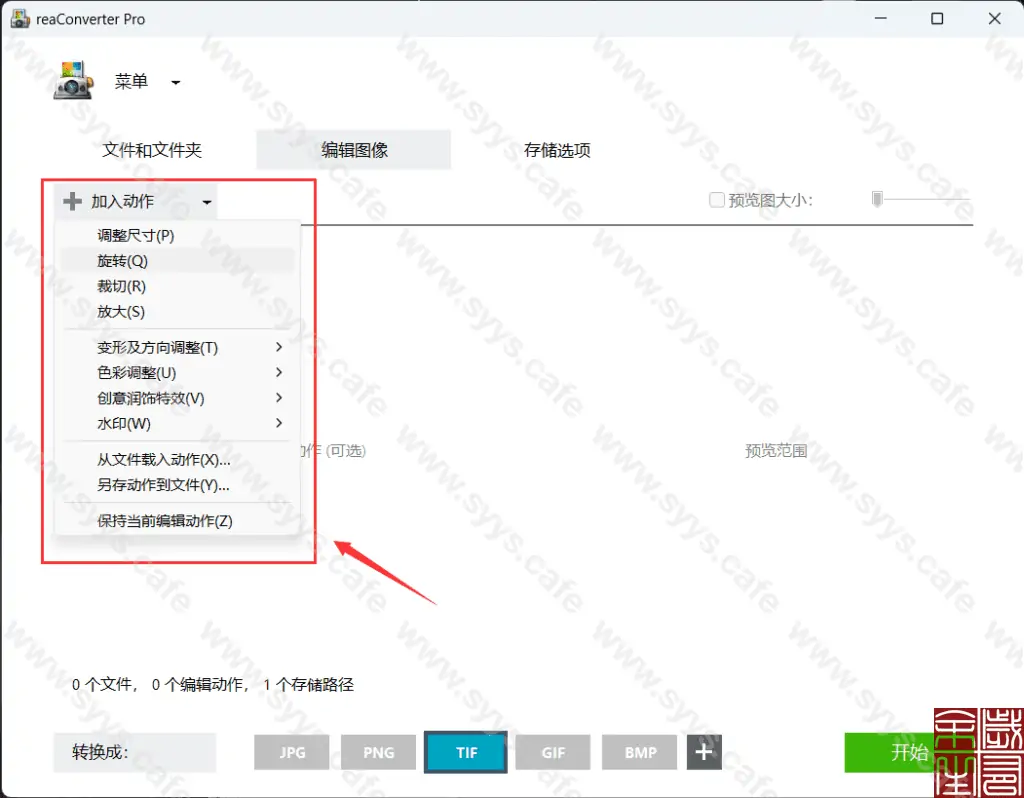1024x798 pixels.
Task: Adjust the preview size slider
Action: 877,198
